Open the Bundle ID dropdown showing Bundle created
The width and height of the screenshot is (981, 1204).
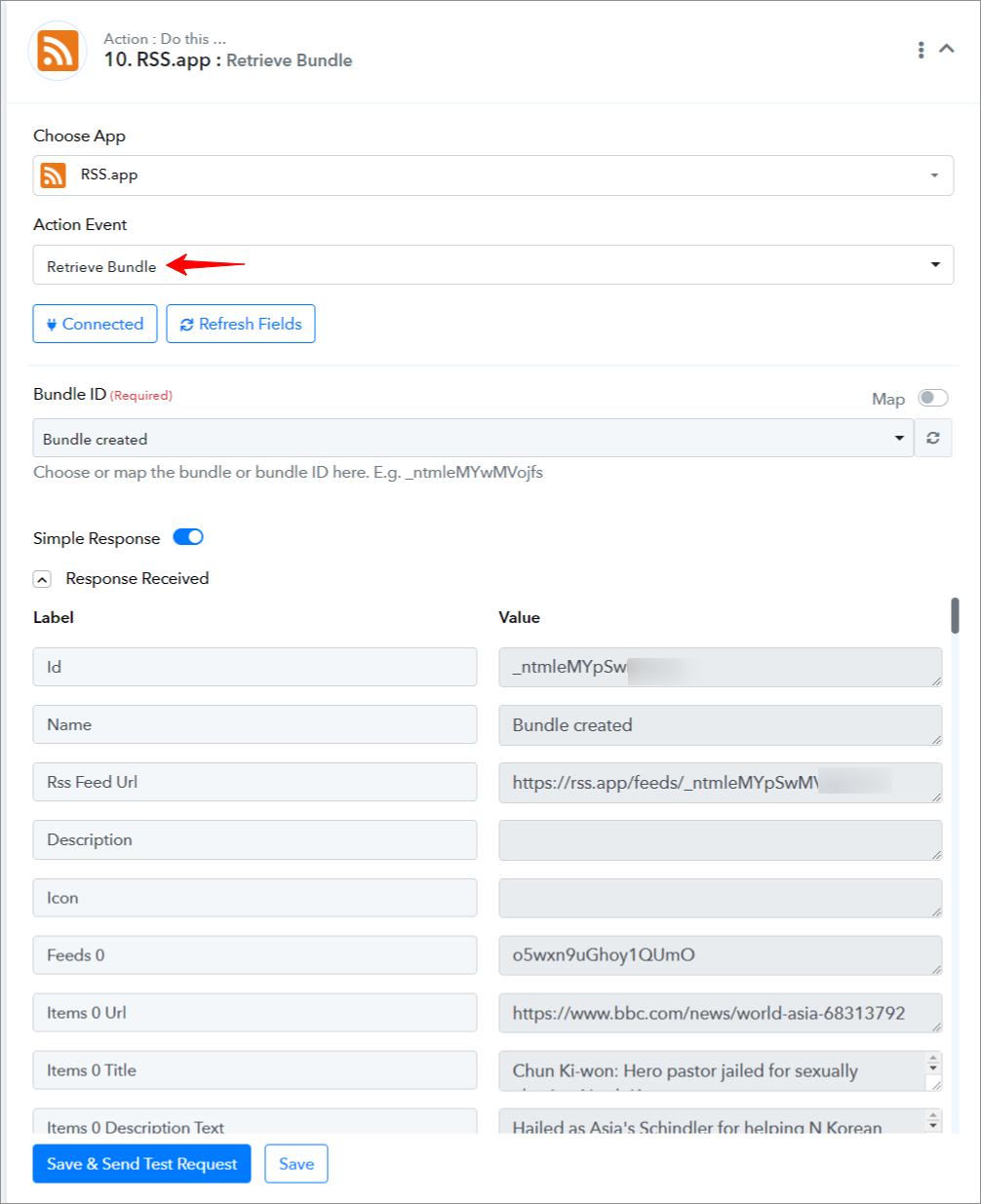[x=473, y=439]
